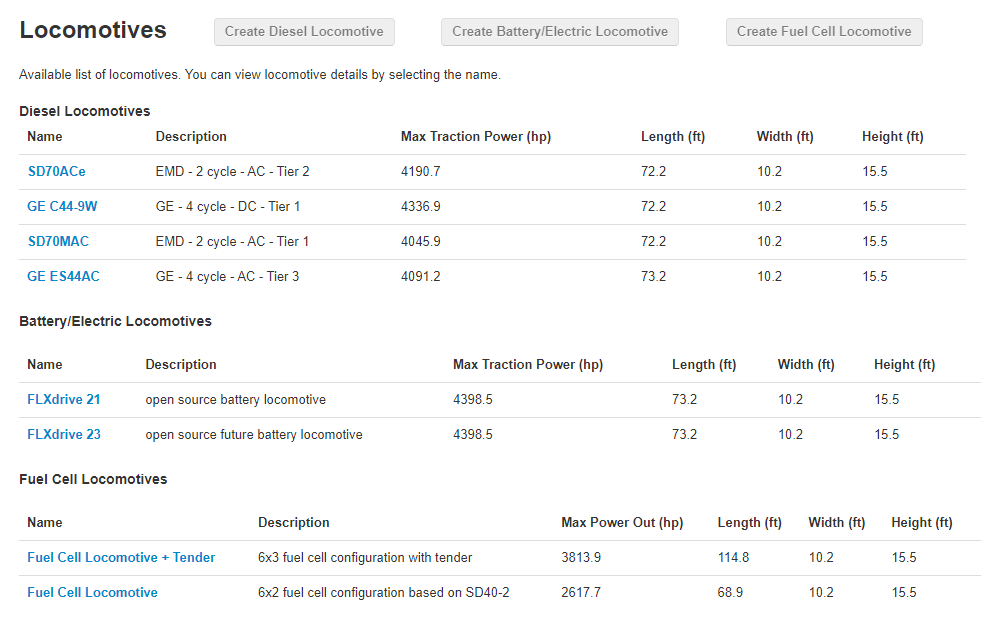Click Create Fuel Cell Locomotive button
981x621 pixels.
[x=824, y=32]
